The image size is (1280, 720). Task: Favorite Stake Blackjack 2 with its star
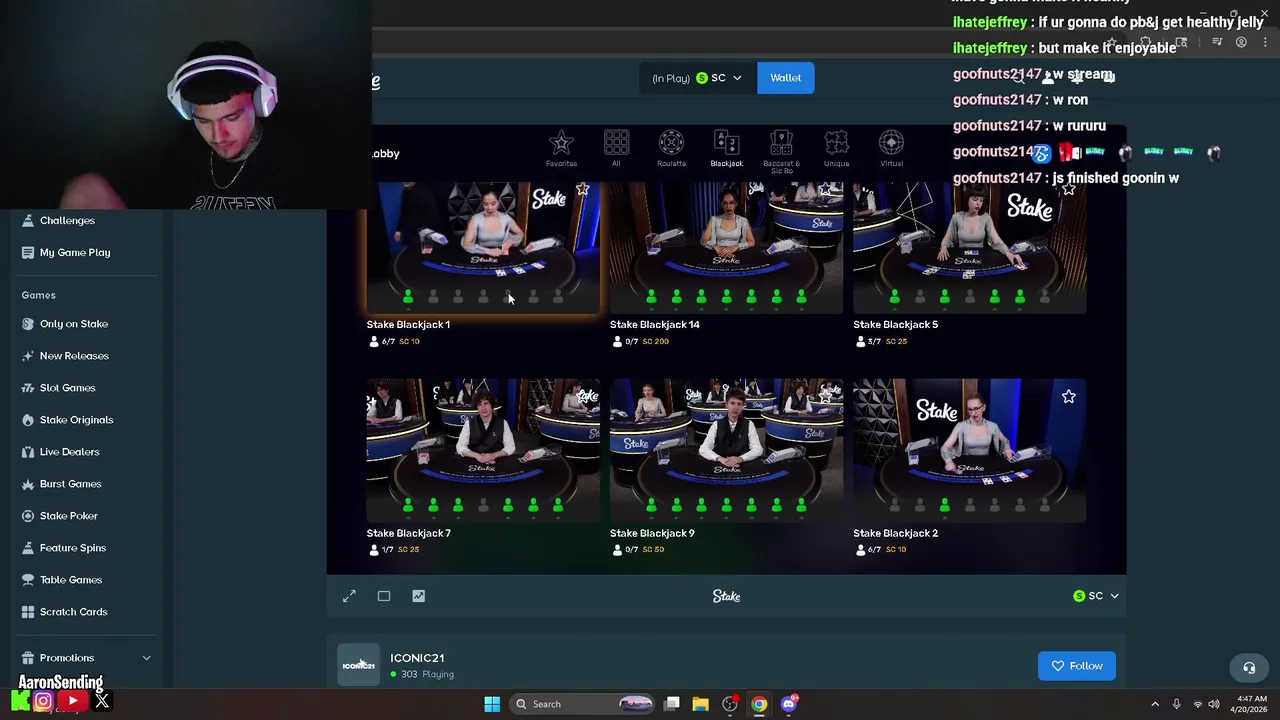tap(1069, 397)
